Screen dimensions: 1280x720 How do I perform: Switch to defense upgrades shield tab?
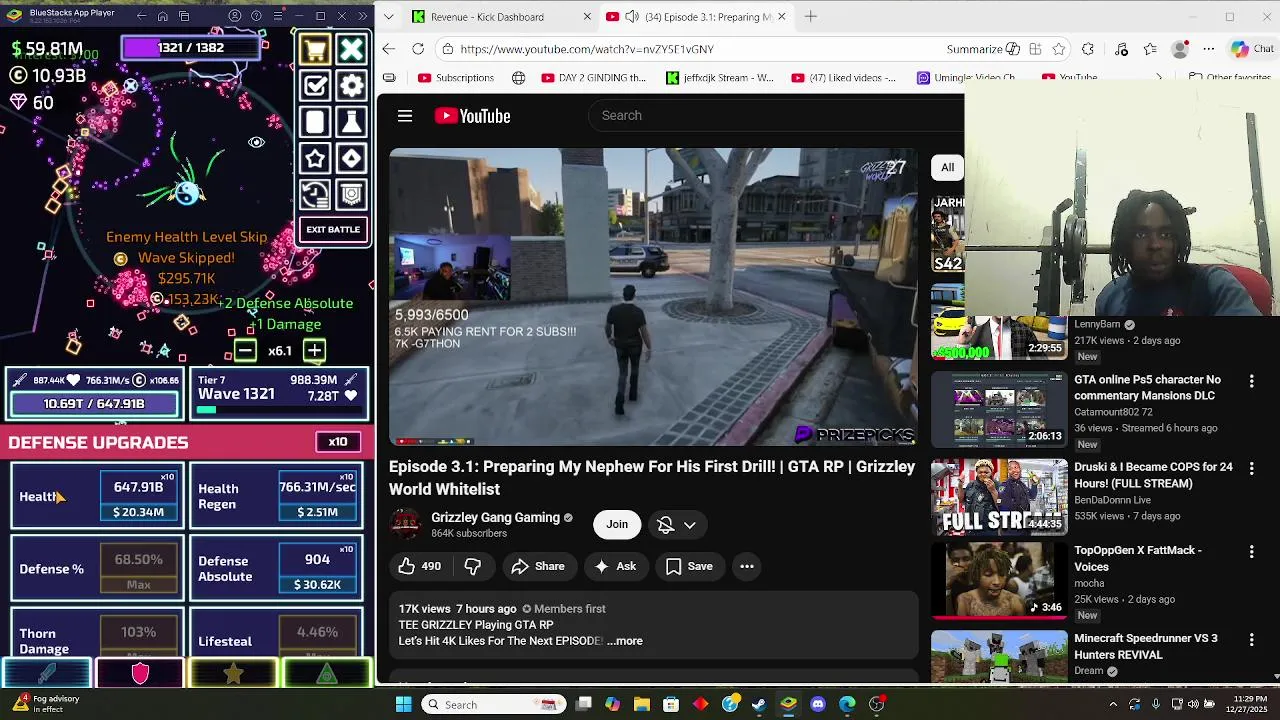tap(140, 674)
